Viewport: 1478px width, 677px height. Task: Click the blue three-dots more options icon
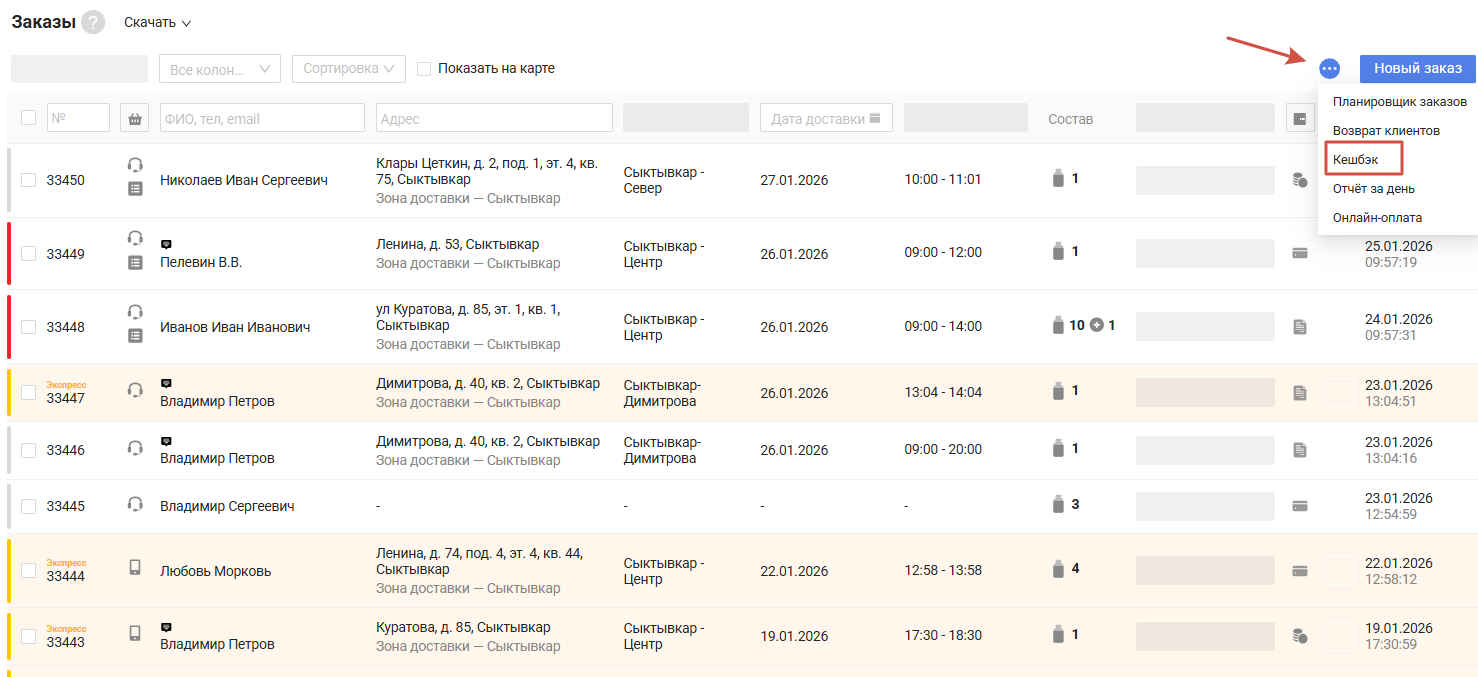[x=1329, y=69]
